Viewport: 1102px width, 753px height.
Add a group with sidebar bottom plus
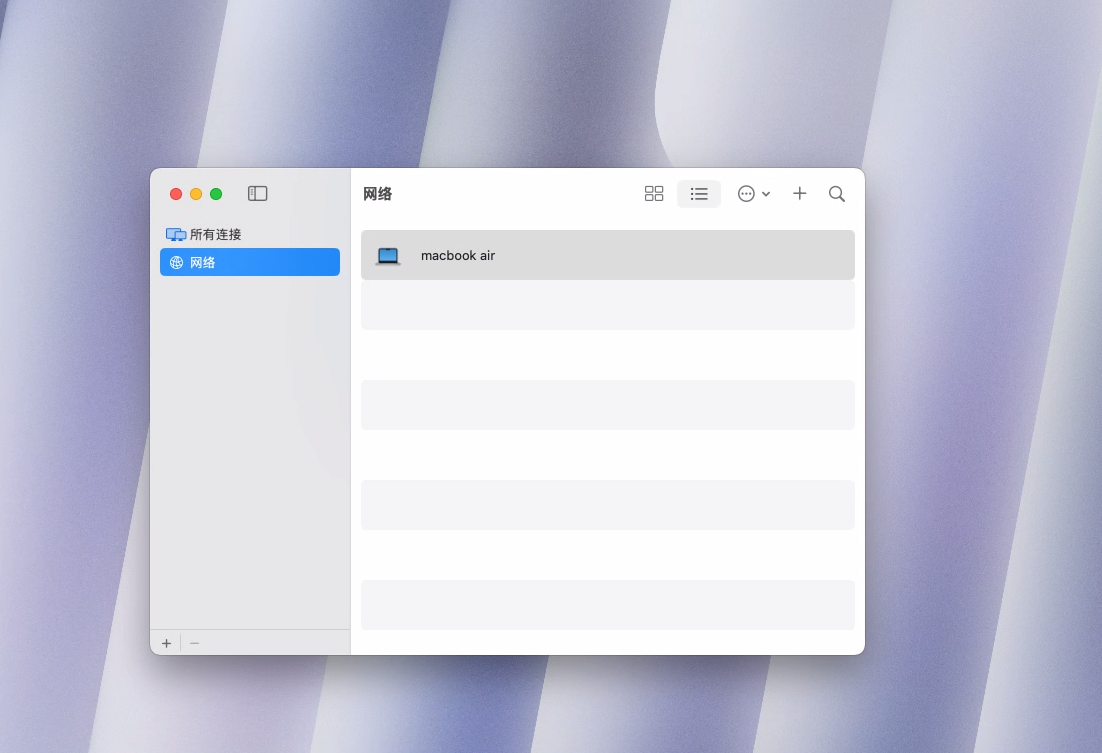coord(167,643)
